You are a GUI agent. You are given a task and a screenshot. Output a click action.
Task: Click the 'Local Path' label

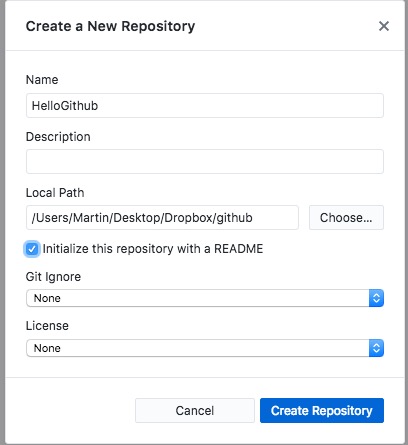55,193
